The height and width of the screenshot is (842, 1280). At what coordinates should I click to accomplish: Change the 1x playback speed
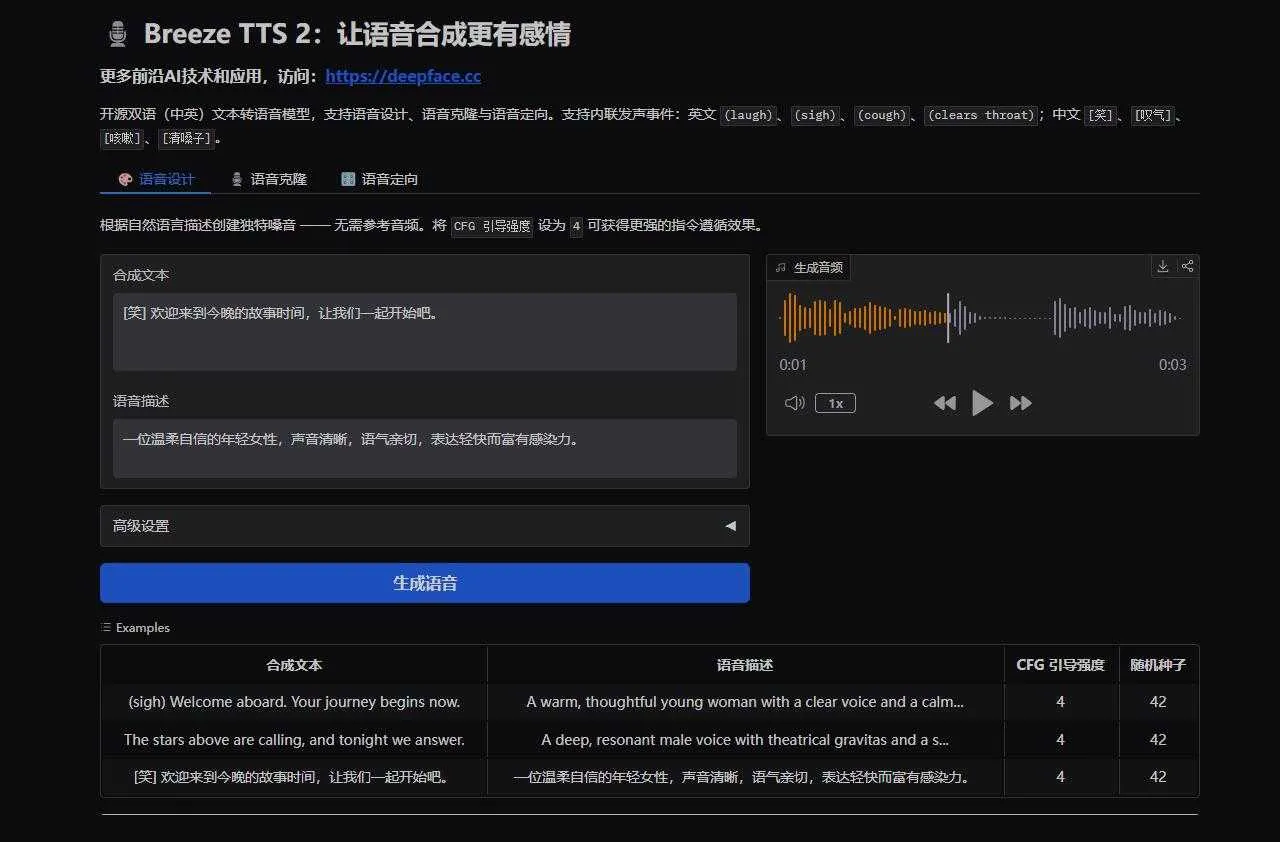pyautogui.click(x=835, y=403)
